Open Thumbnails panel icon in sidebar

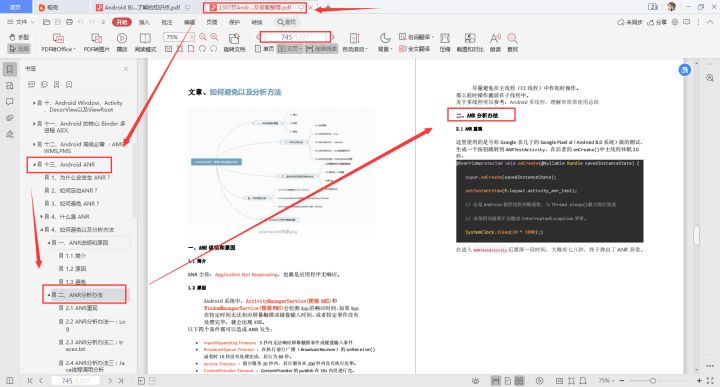(10, 86)
